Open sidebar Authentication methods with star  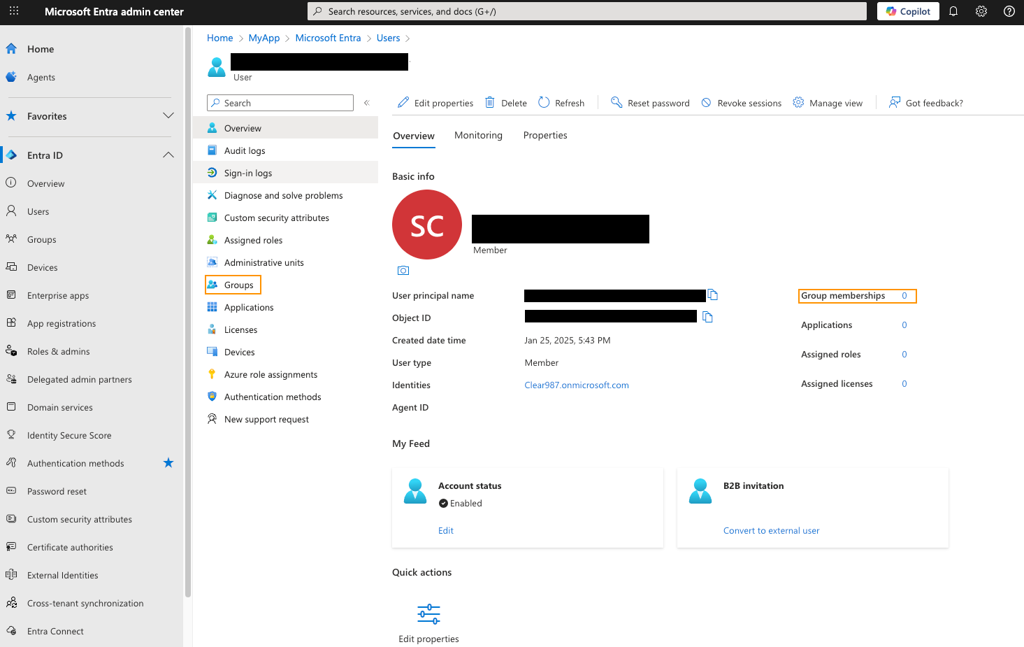pos(75,464)
